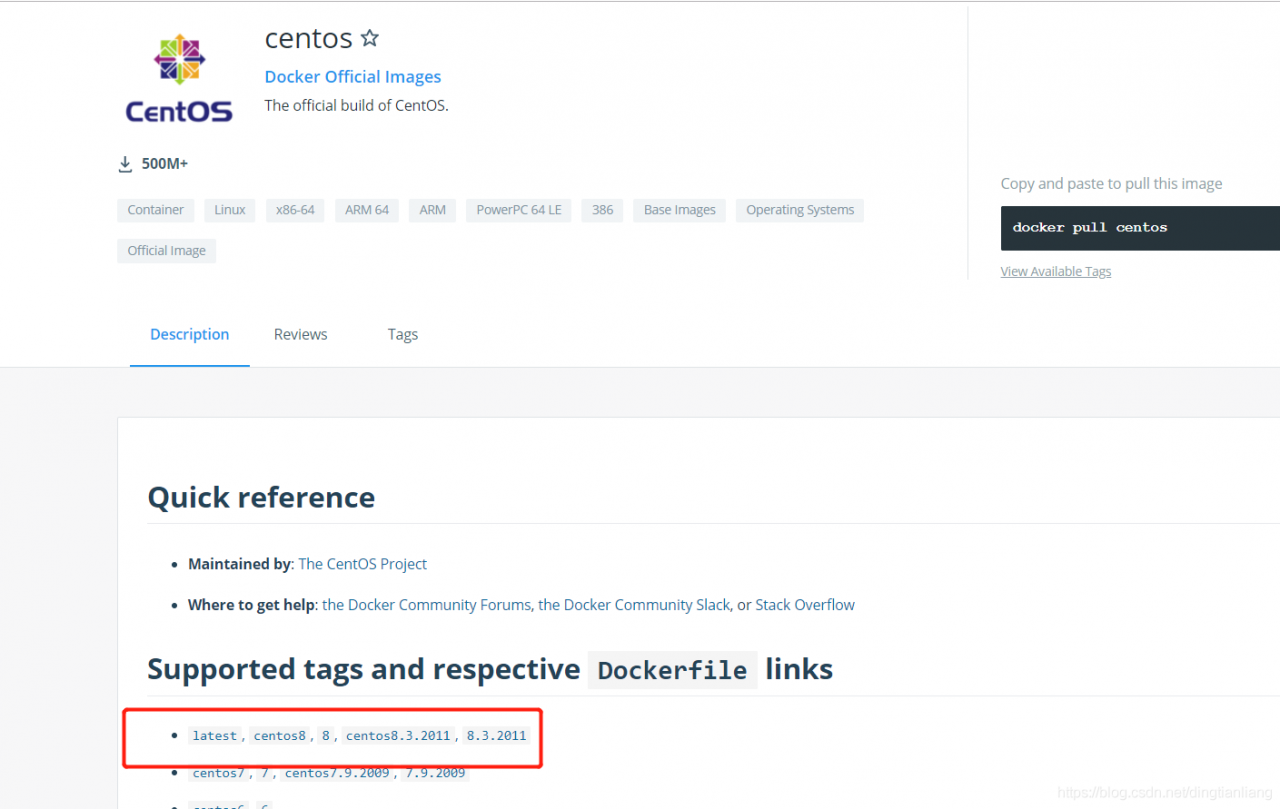Viewport: 1280px width, 809px height.
Task: Click the Quick reference heading
Action: coord(261,498)
